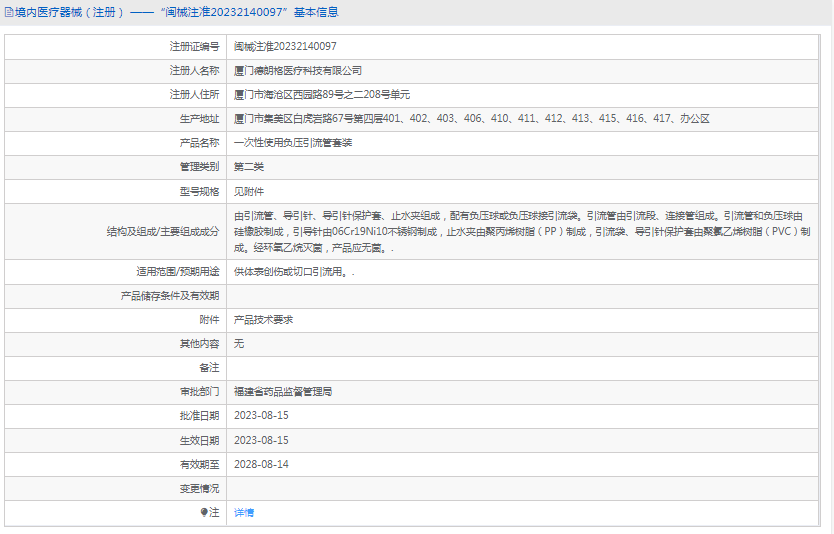Click the 生产地址 label
Screen dimensions: 834x534
(x=199, y=119)
